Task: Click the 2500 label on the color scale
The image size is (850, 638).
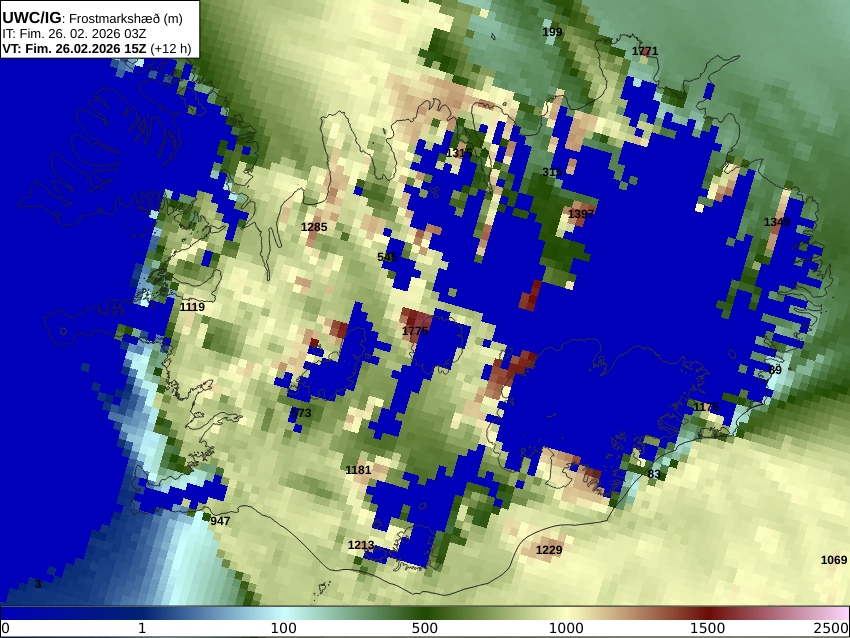Action: (832, 629)
